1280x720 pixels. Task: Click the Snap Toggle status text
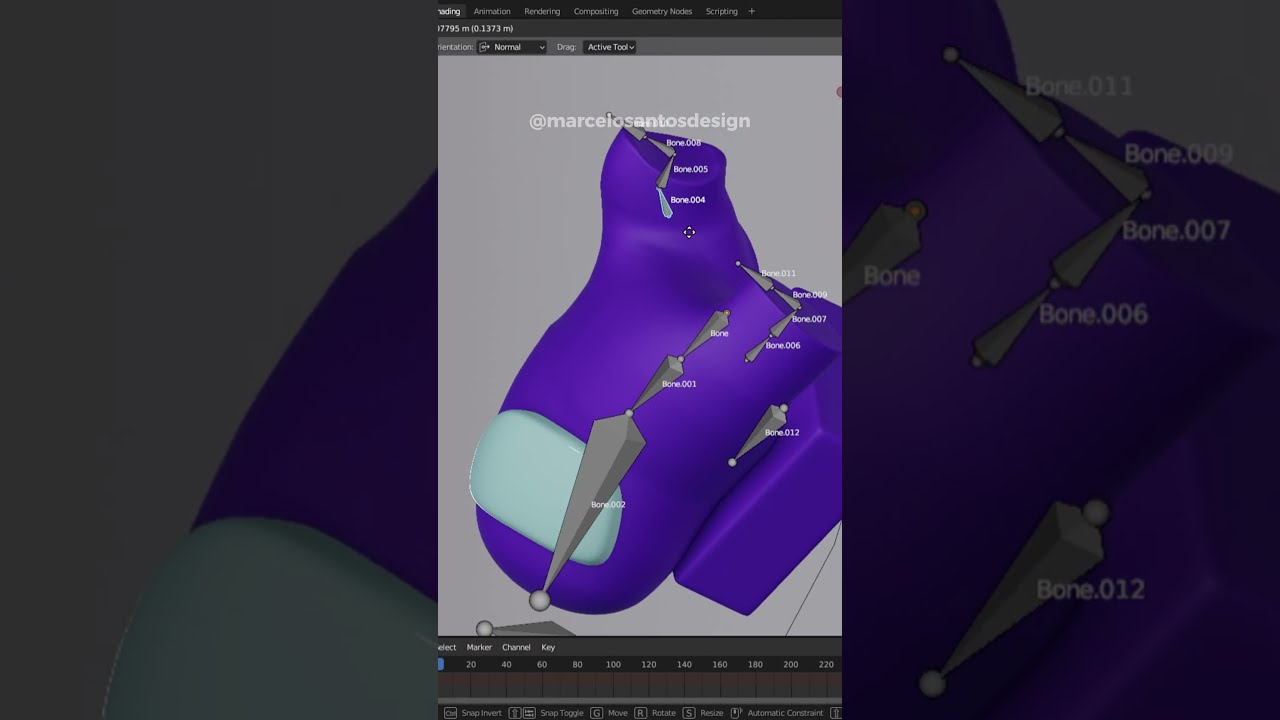pyautogui.click(x=562, y=713)
